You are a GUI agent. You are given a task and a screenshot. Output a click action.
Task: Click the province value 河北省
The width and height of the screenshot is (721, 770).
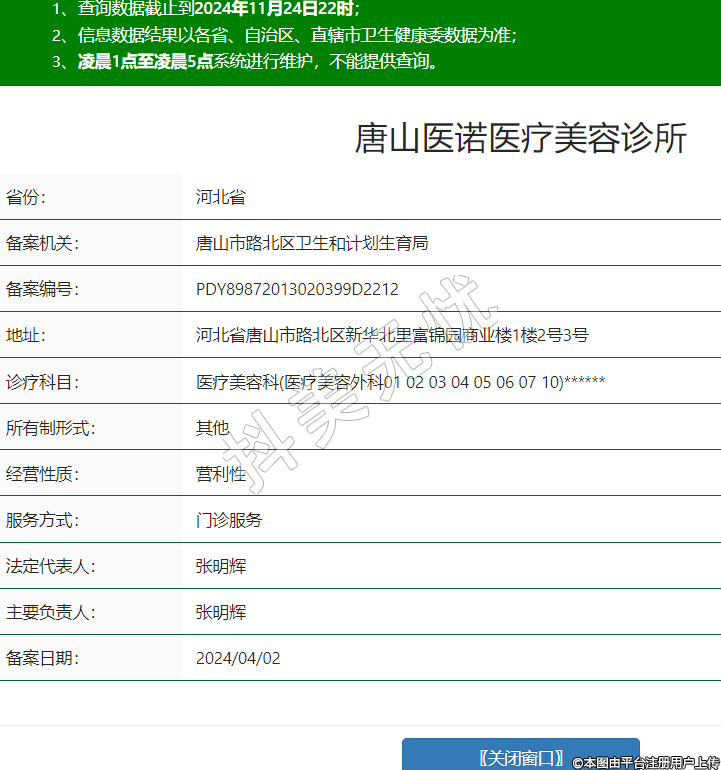coord(221,197)
